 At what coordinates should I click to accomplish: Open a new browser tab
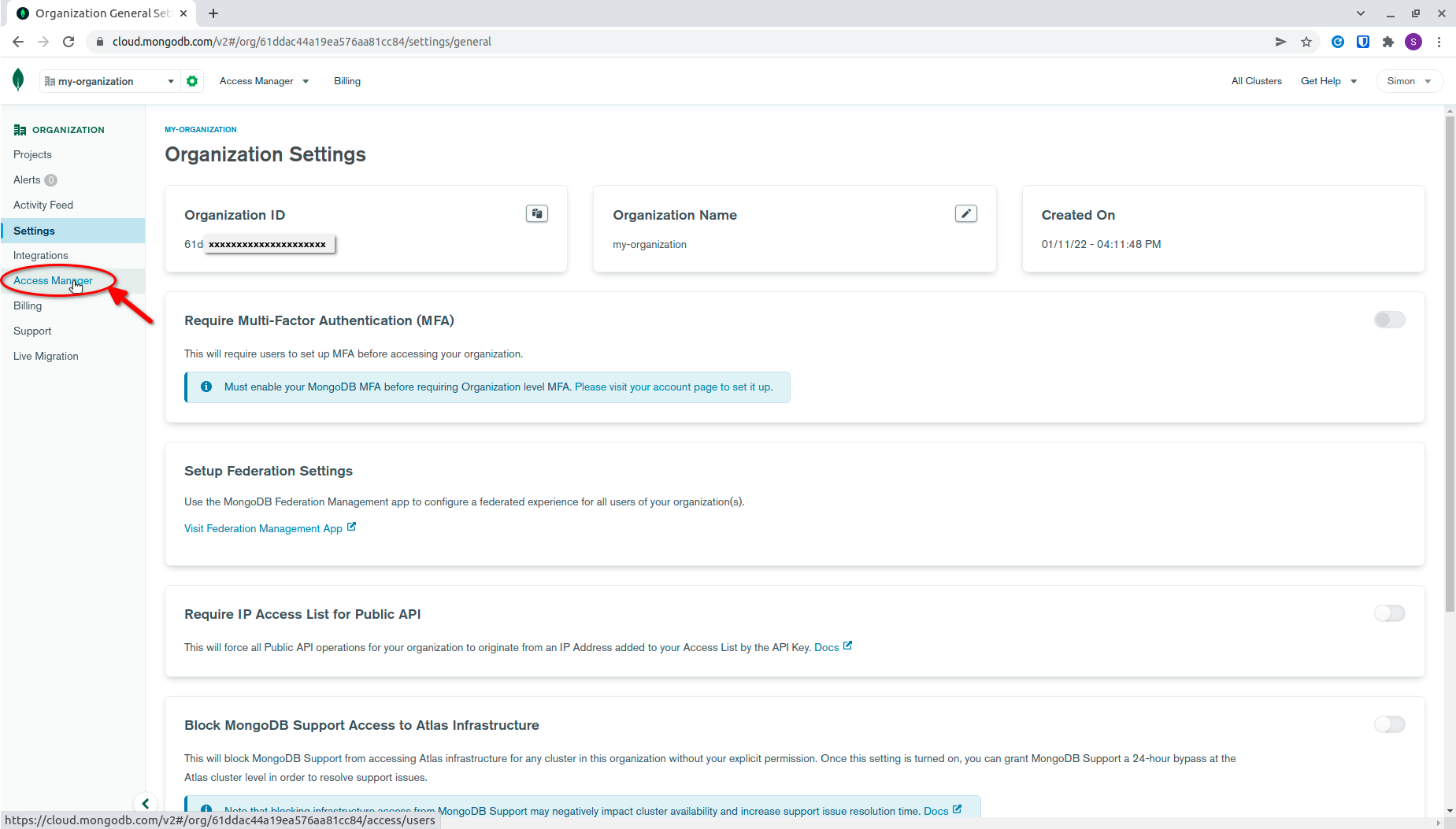tap(213, 13)
